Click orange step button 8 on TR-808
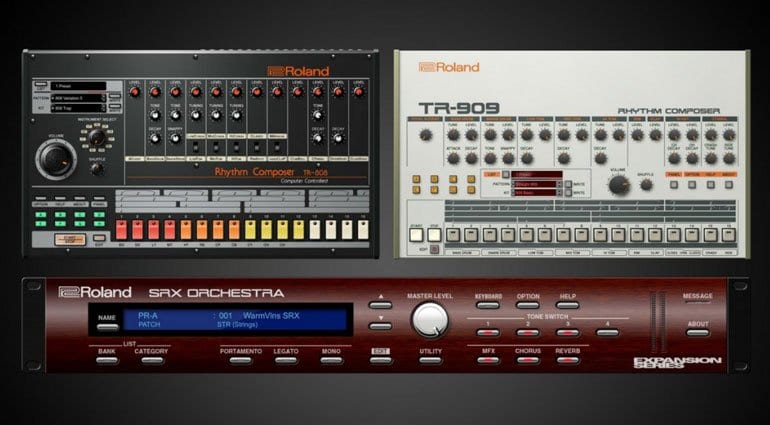The image size is (770, 425). [234, 230]
